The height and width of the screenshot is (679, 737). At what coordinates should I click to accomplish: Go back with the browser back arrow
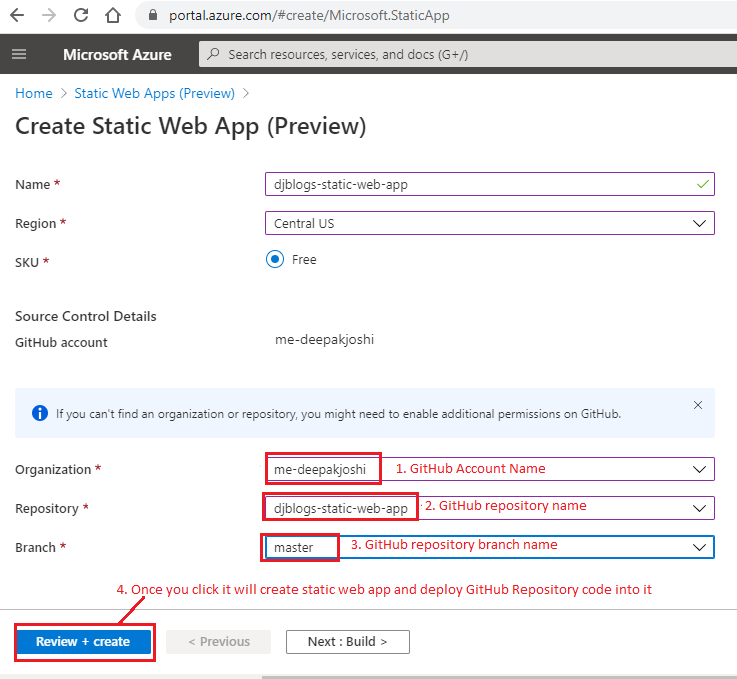click(17, 15)
